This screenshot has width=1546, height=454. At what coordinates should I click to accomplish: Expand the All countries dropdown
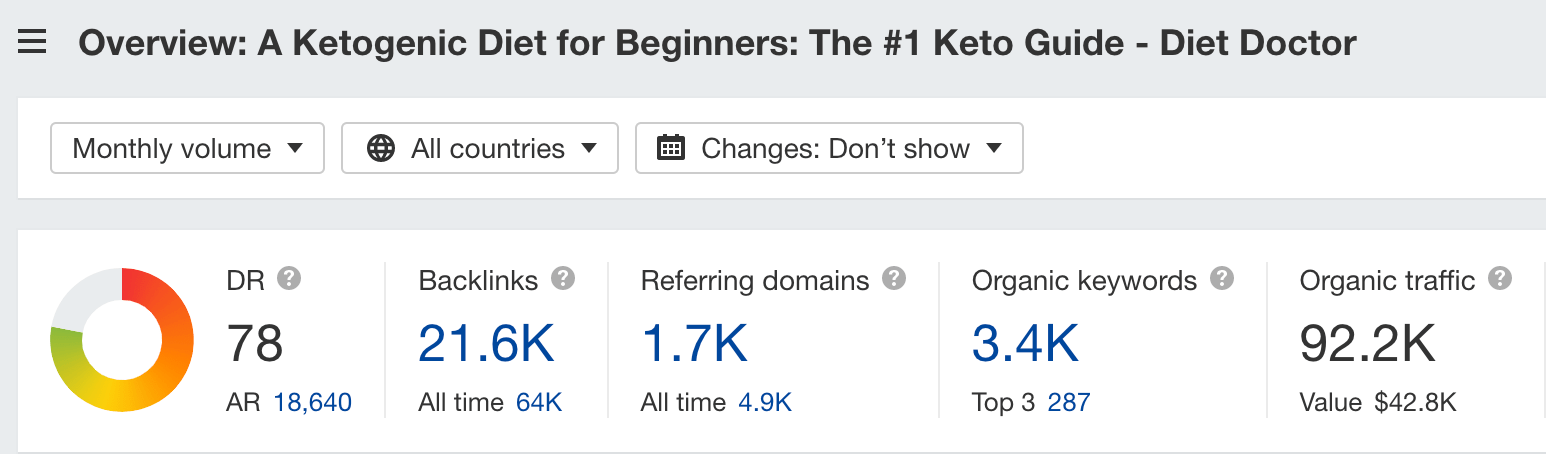pyautogui.click(x=480, y=148)
